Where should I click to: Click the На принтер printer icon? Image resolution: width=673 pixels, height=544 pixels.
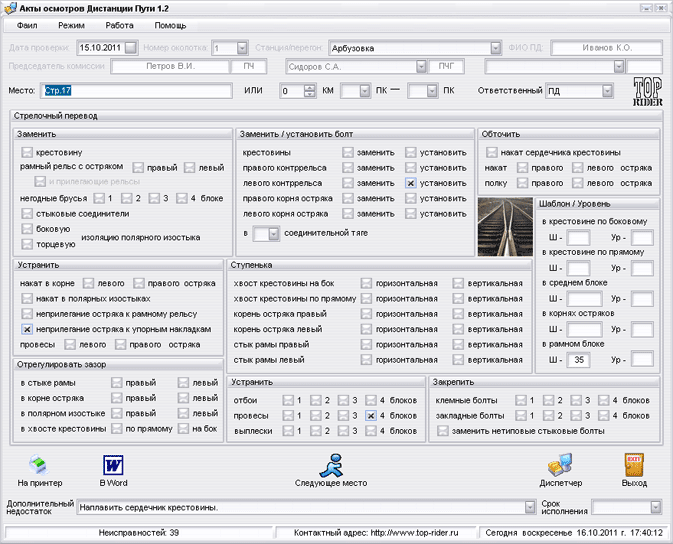(39, 464)
